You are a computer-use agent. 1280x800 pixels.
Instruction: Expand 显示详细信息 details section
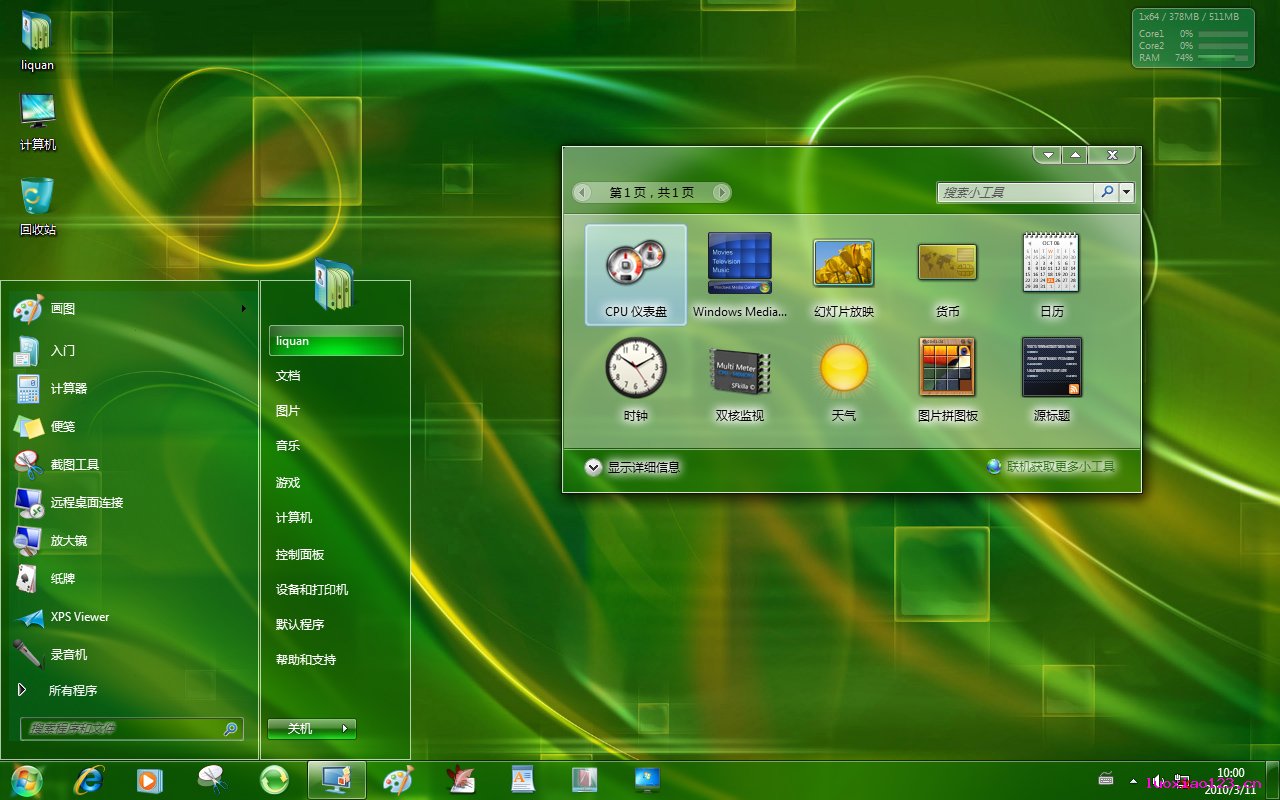(594, 467)
